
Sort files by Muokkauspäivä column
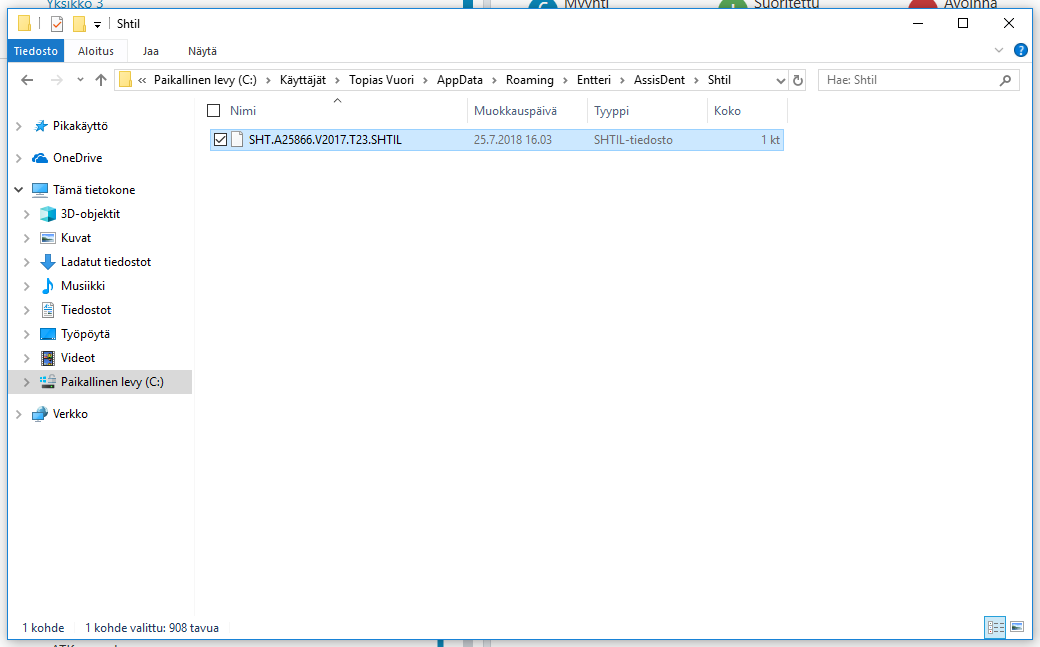tap(515, 111)
